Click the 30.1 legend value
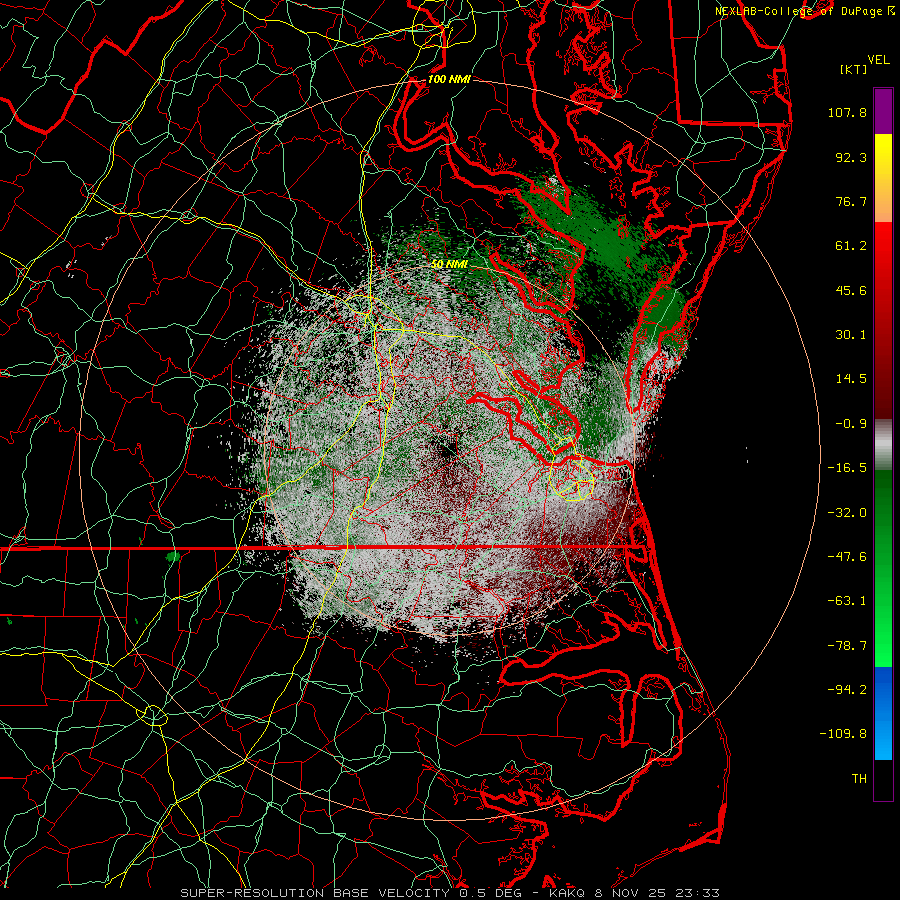Image resolution: width=900 pixels, height=900 pixels. pyautogui.click(x=851, y=335)
